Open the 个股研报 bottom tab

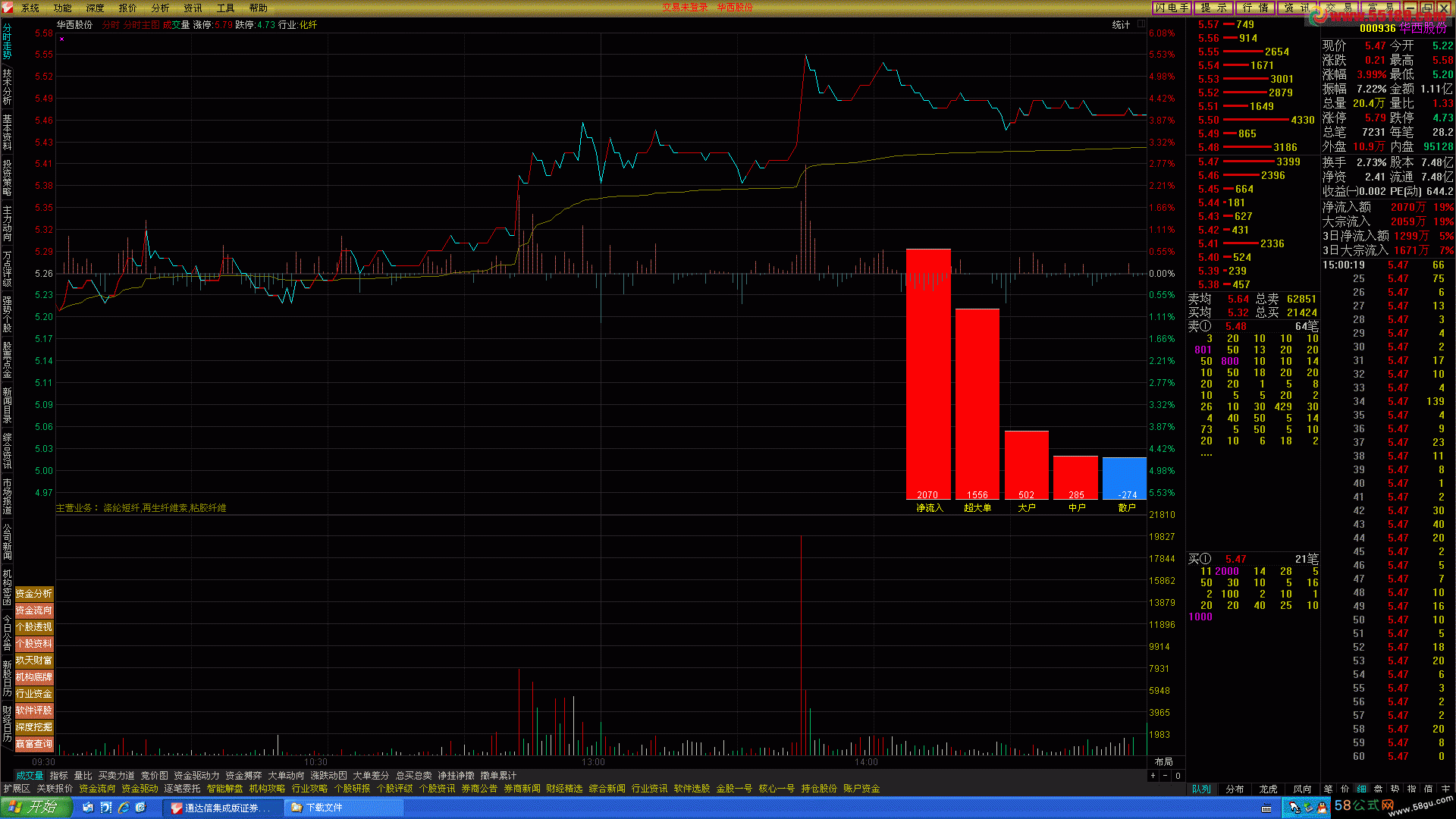(x=352, y=789)
